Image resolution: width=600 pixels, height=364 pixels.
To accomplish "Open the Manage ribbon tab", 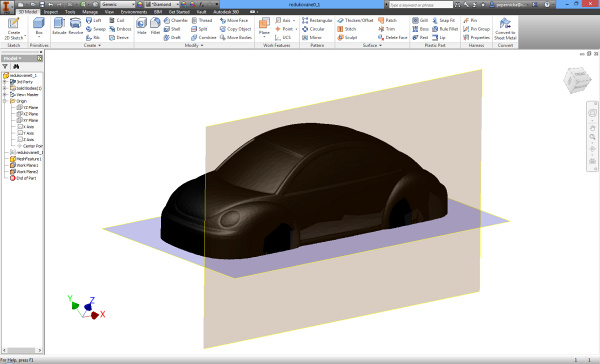I will click(90, 12).
